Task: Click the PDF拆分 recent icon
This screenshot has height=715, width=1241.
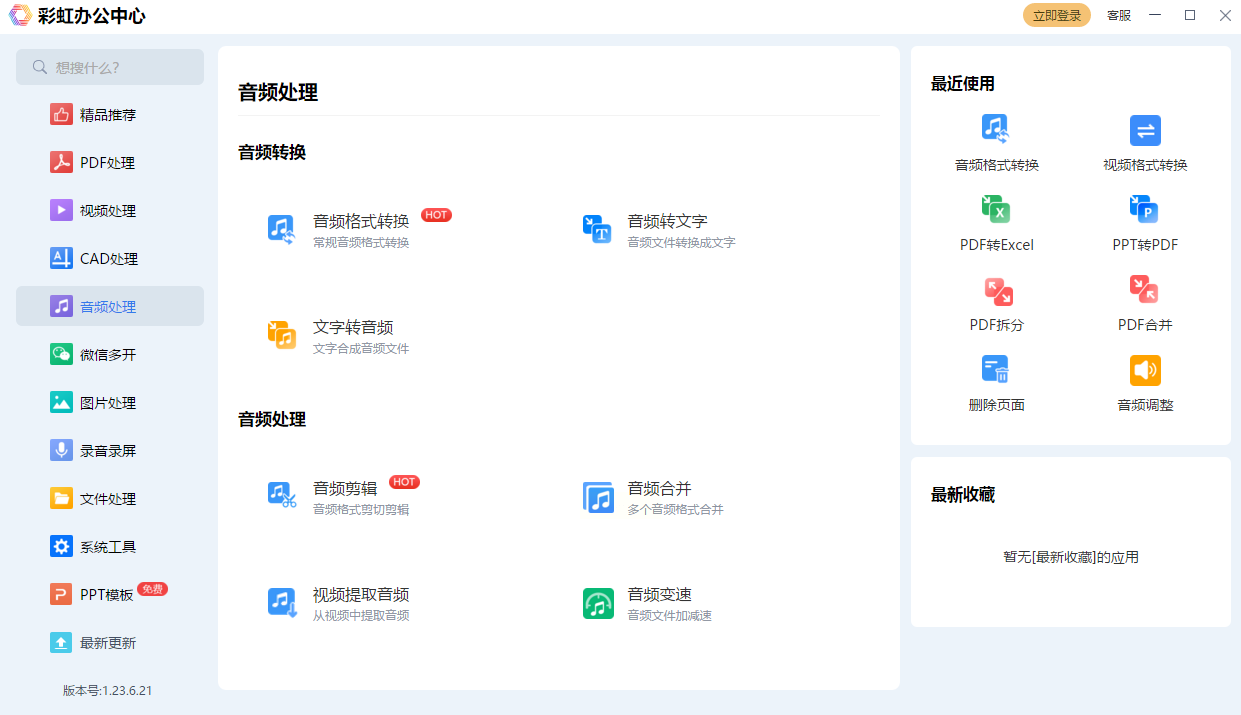Action: click(x=996, y=303)
